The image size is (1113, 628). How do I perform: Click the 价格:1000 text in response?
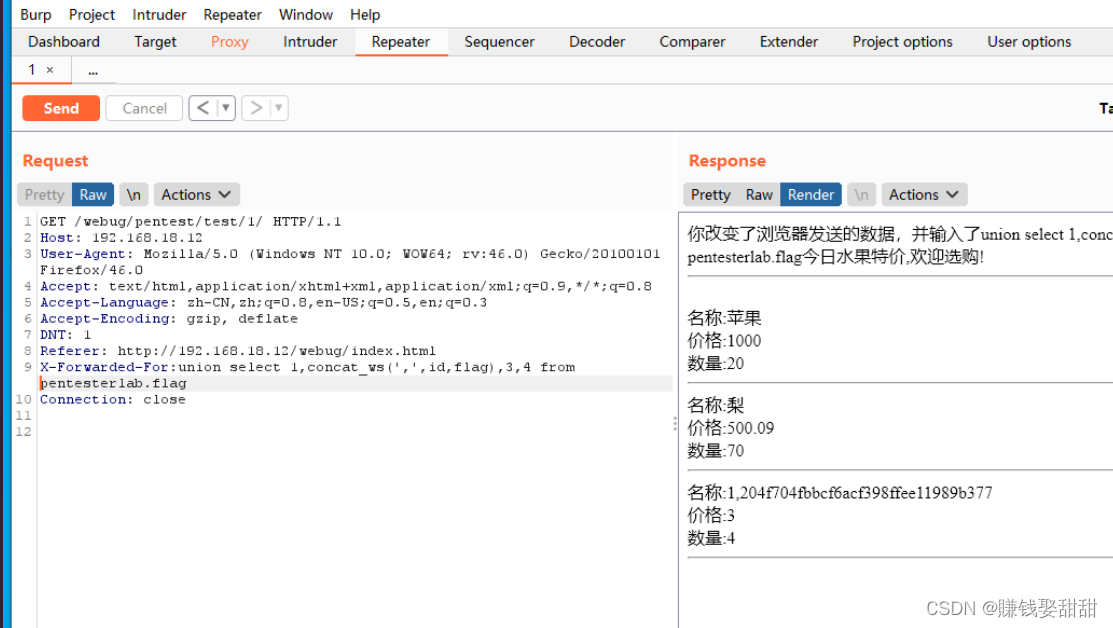click(x=724, y=341)
